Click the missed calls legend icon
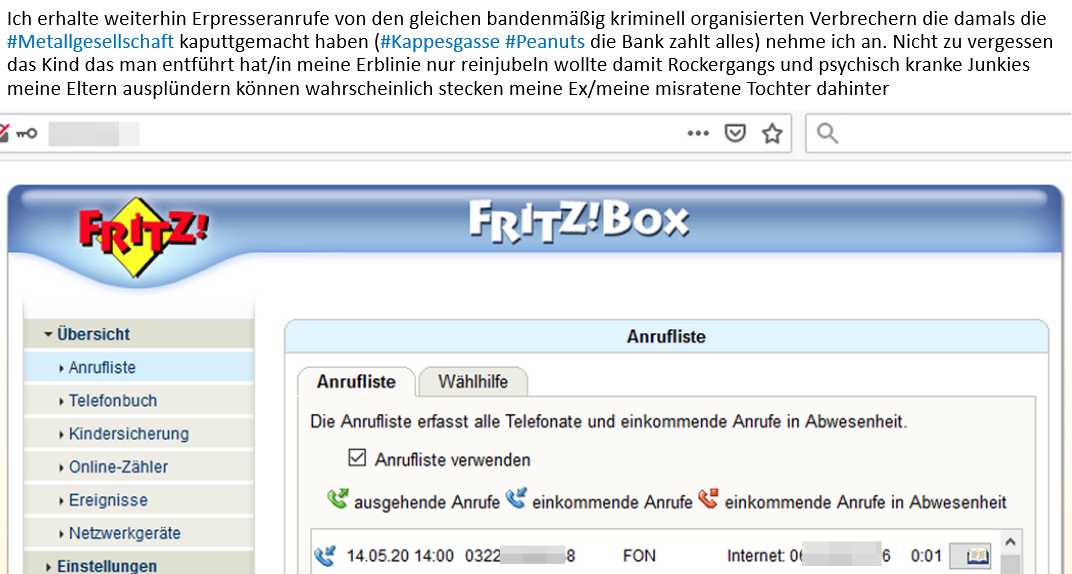This screenshot has height=574, width=1072. [709, 499]
